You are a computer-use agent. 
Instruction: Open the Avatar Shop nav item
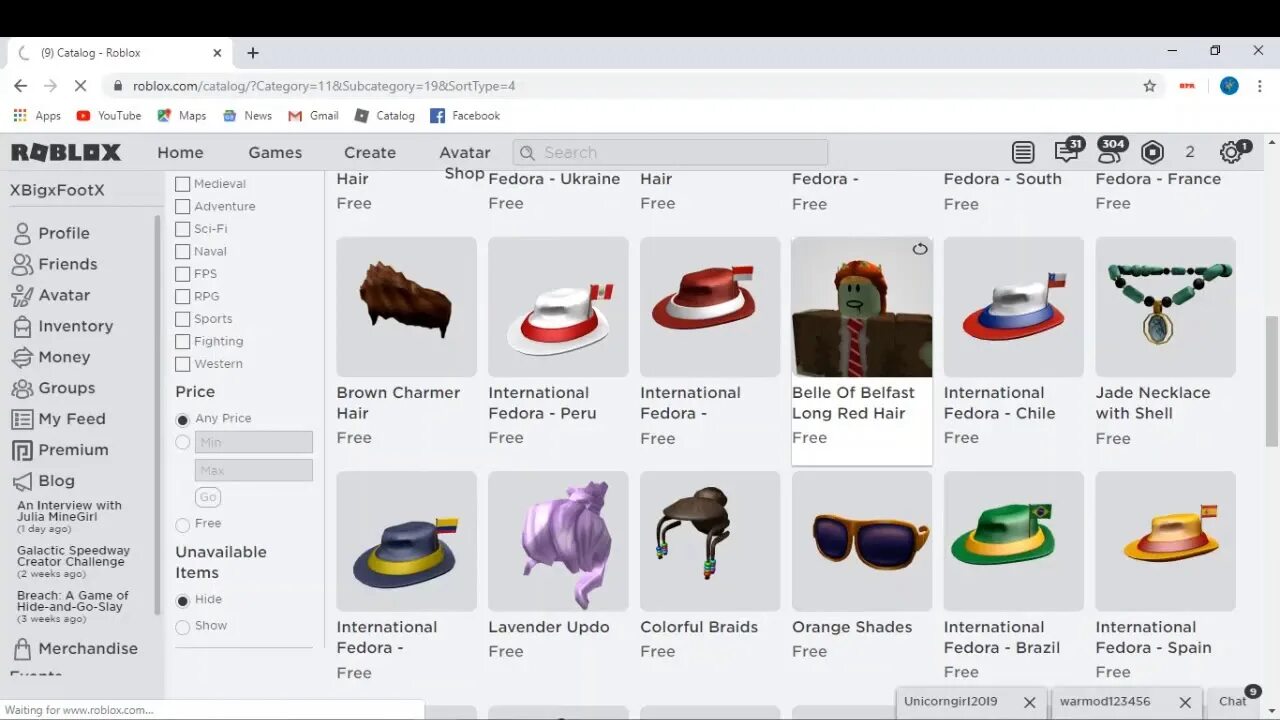click(x=465, y=162)
